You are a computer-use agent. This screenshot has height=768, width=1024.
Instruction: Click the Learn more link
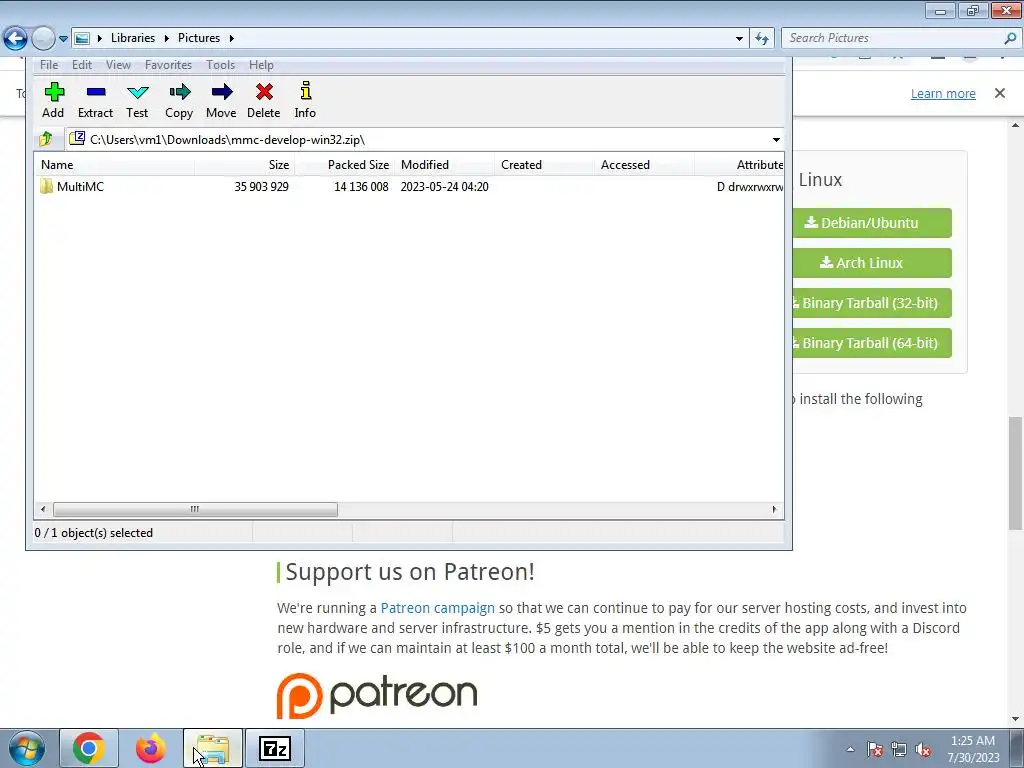click(943, 93)
